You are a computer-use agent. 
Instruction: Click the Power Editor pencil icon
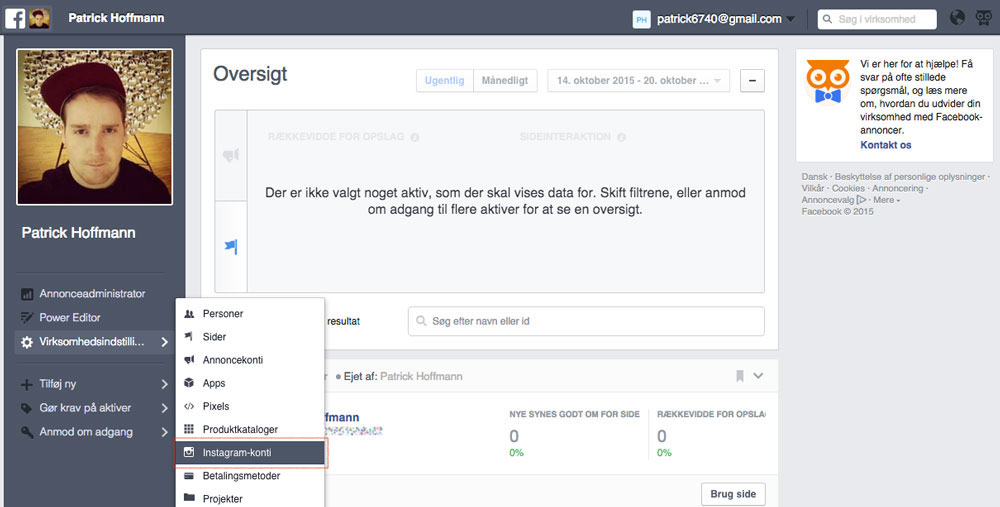[x=27, y=318]
